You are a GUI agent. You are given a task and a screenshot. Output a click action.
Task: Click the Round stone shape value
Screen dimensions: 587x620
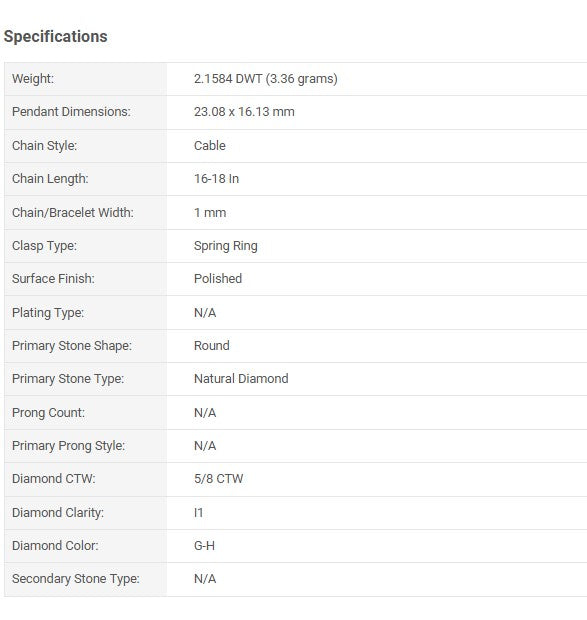point(212,346)
